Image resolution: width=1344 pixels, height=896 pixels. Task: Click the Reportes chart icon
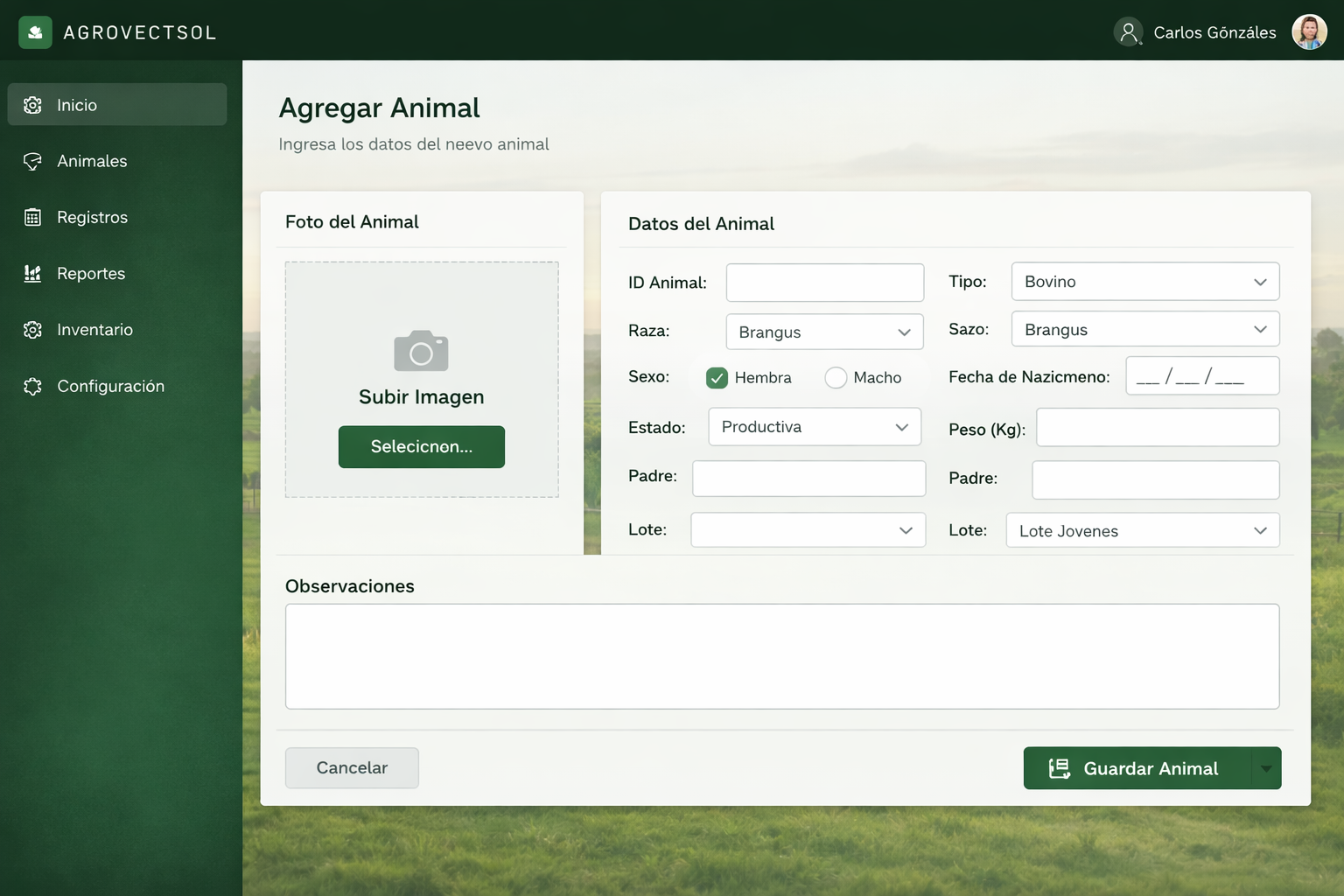(33, 273)
